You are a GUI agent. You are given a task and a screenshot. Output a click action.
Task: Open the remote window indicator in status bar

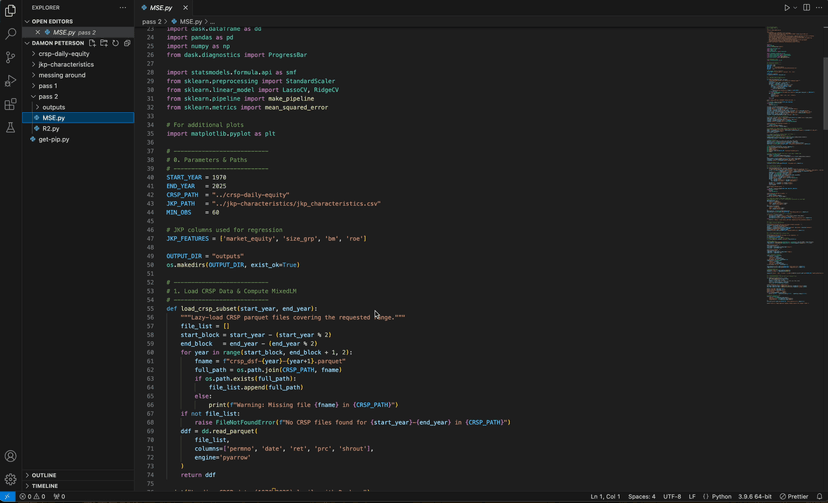[7, 496]
